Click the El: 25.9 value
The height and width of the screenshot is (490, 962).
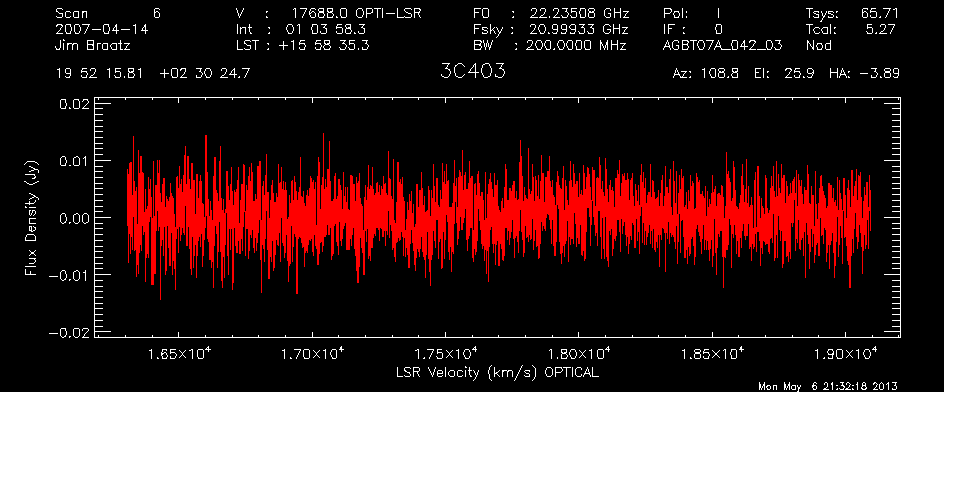[x=784, y=74]
